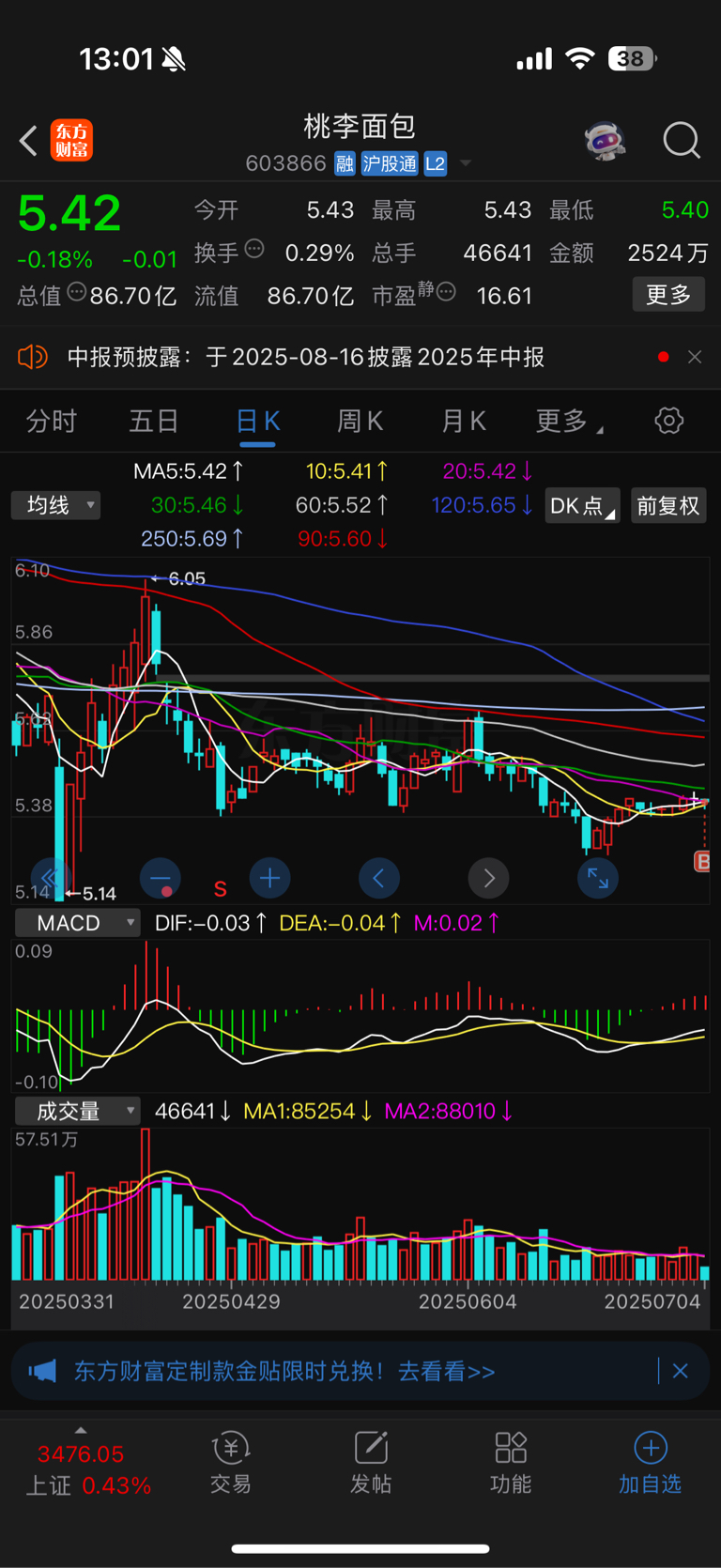This screenshot has height=1568, width=721.
Task: Open the 成交量 indicator dropdown
Action: [x=77, y=1112]
